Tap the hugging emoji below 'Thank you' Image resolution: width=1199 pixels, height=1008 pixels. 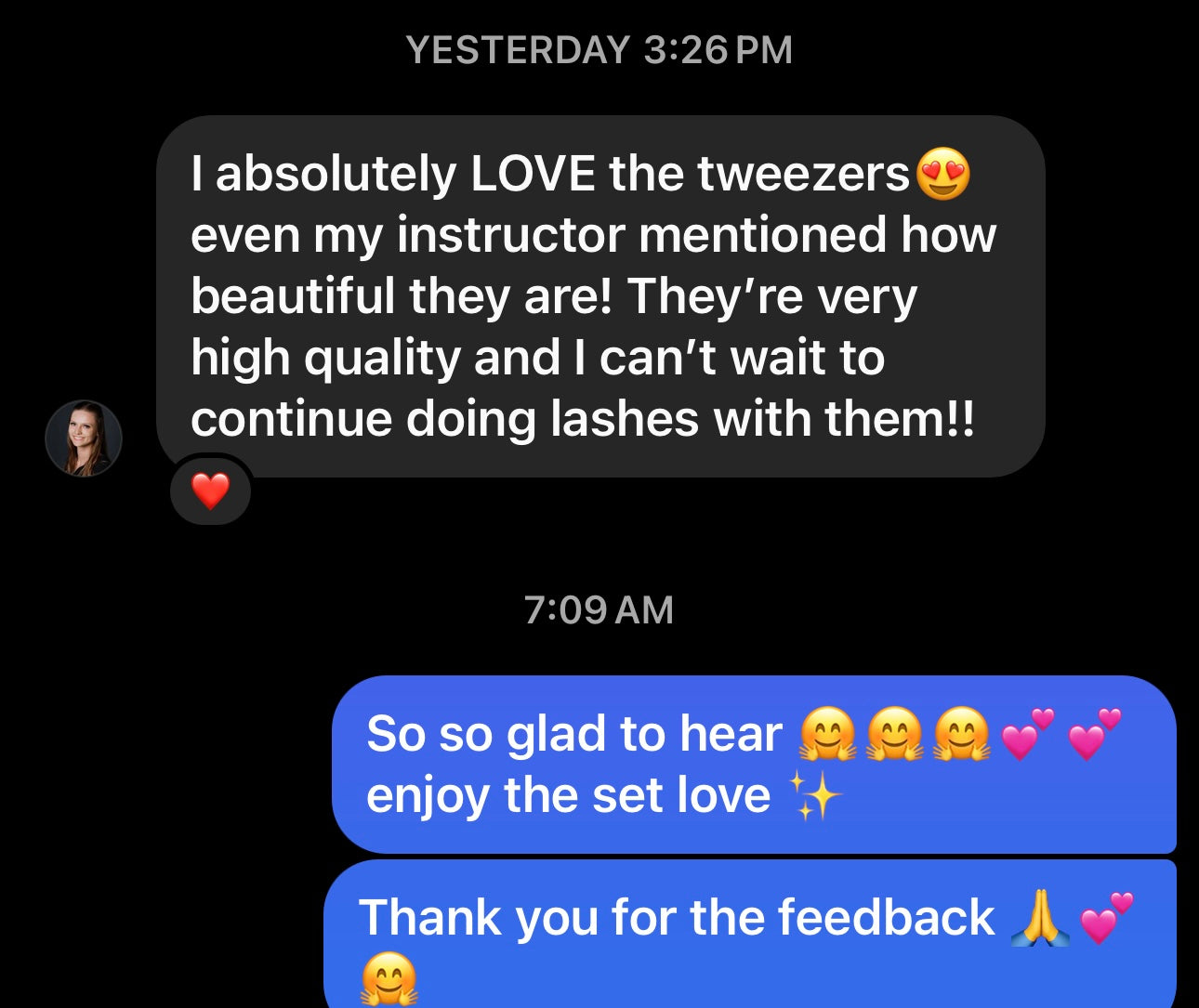click(389, 981)
